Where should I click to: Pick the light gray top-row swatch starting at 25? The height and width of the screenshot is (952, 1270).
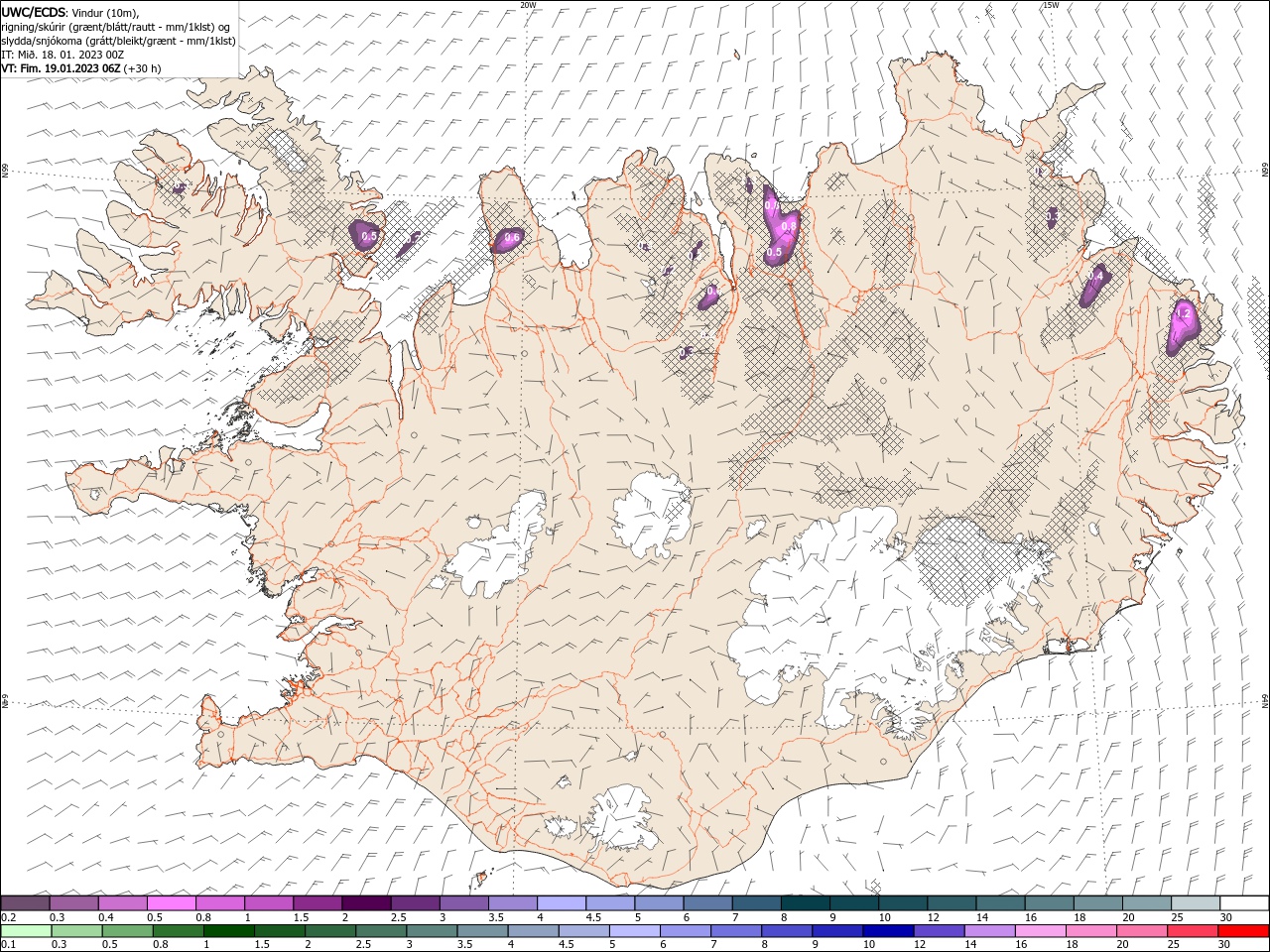click(1196, 902)
